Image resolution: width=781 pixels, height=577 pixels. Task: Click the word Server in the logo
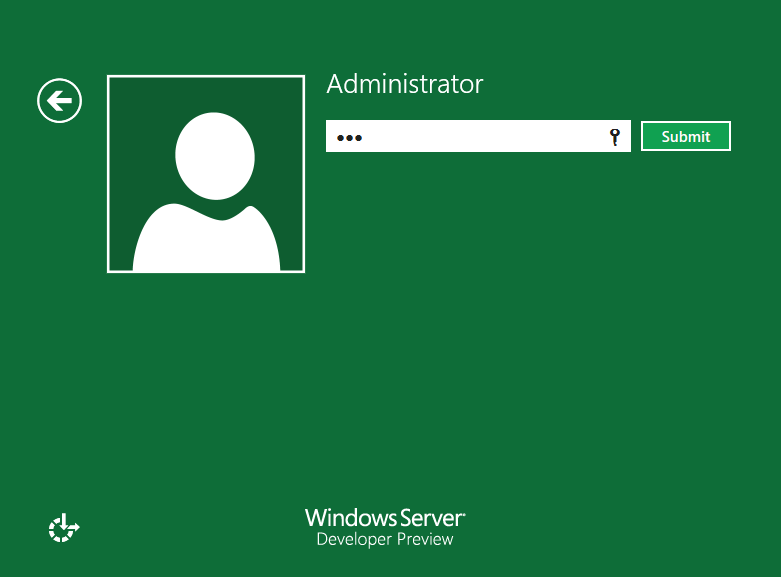tap(432, 518)
